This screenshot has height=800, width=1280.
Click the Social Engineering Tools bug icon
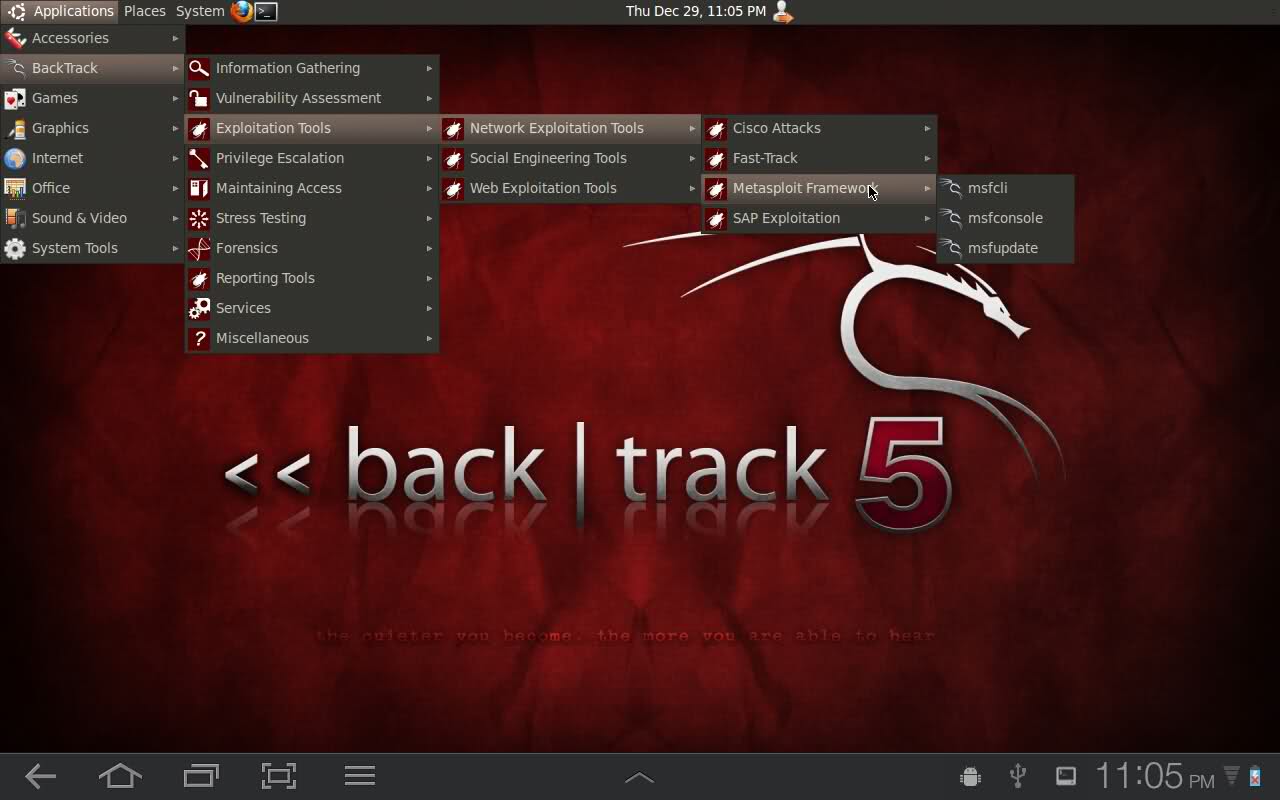tap(453, 158)
